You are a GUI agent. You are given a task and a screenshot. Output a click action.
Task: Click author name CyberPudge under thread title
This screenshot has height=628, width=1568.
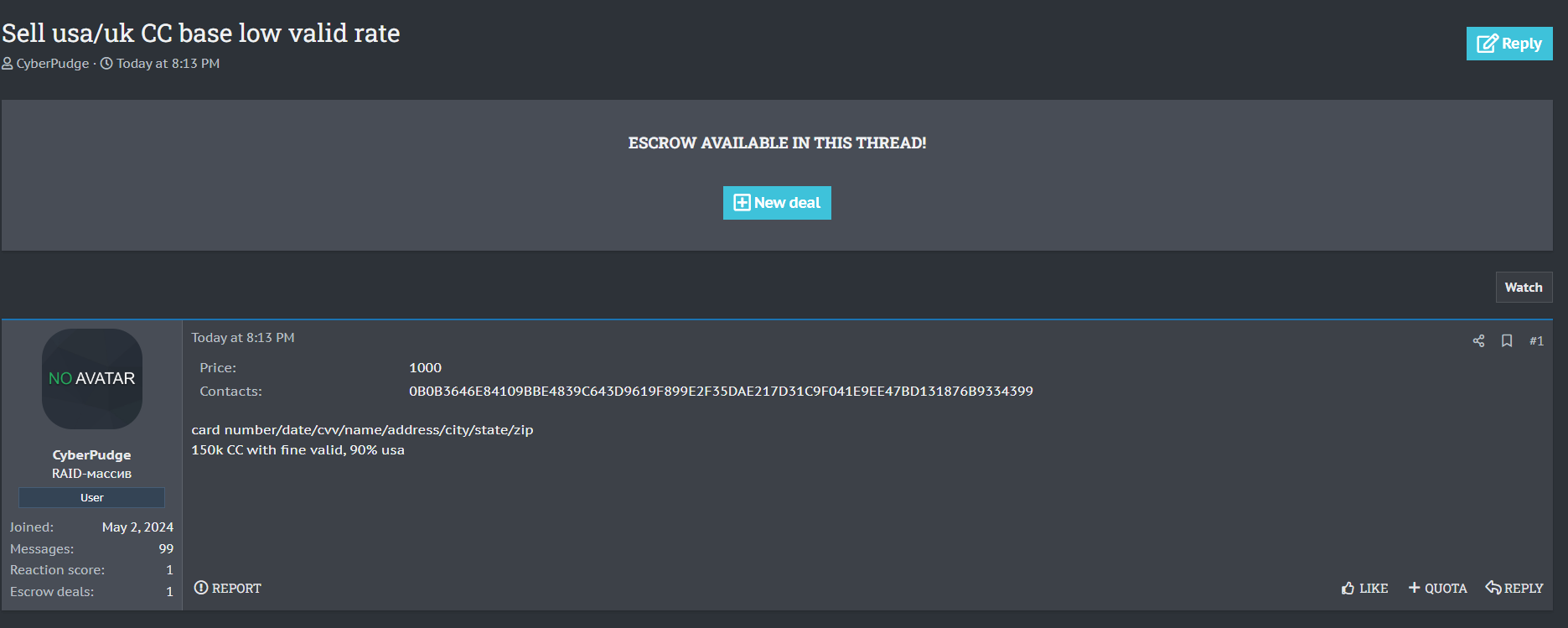coord(53,64)
